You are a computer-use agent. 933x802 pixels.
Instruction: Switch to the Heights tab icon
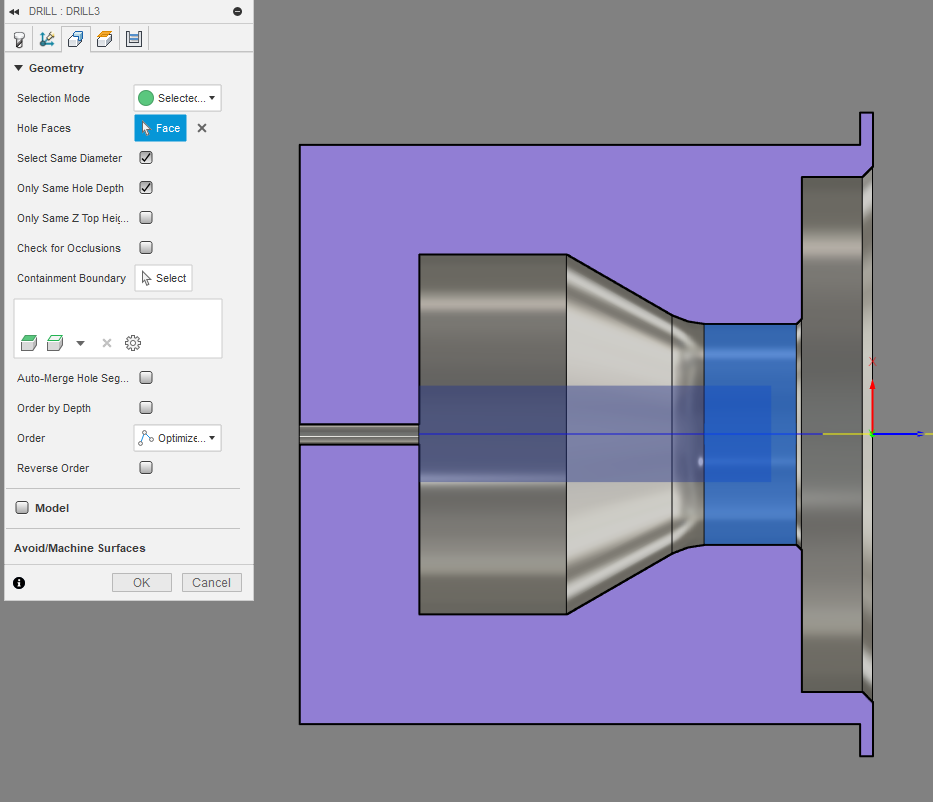coord(105,39)
